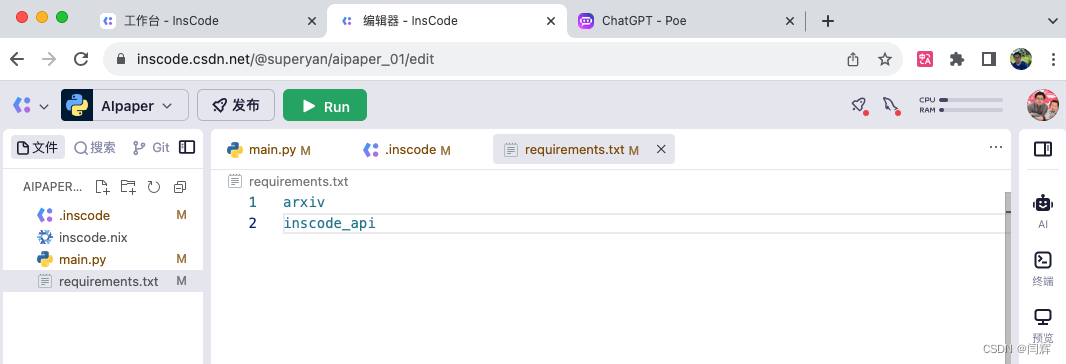1066x364 pixels.
Task: Open the Chrome profile avatar
Action: coord(1020,59)
